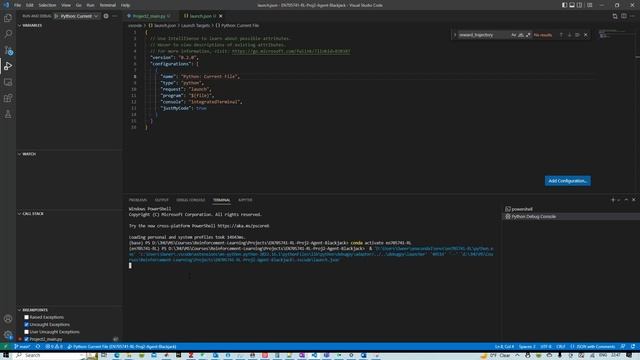Click the find input with reward_trajectory
Image resolution: width=640 pixels, height=360 pixels.
[x=484, y=35]
